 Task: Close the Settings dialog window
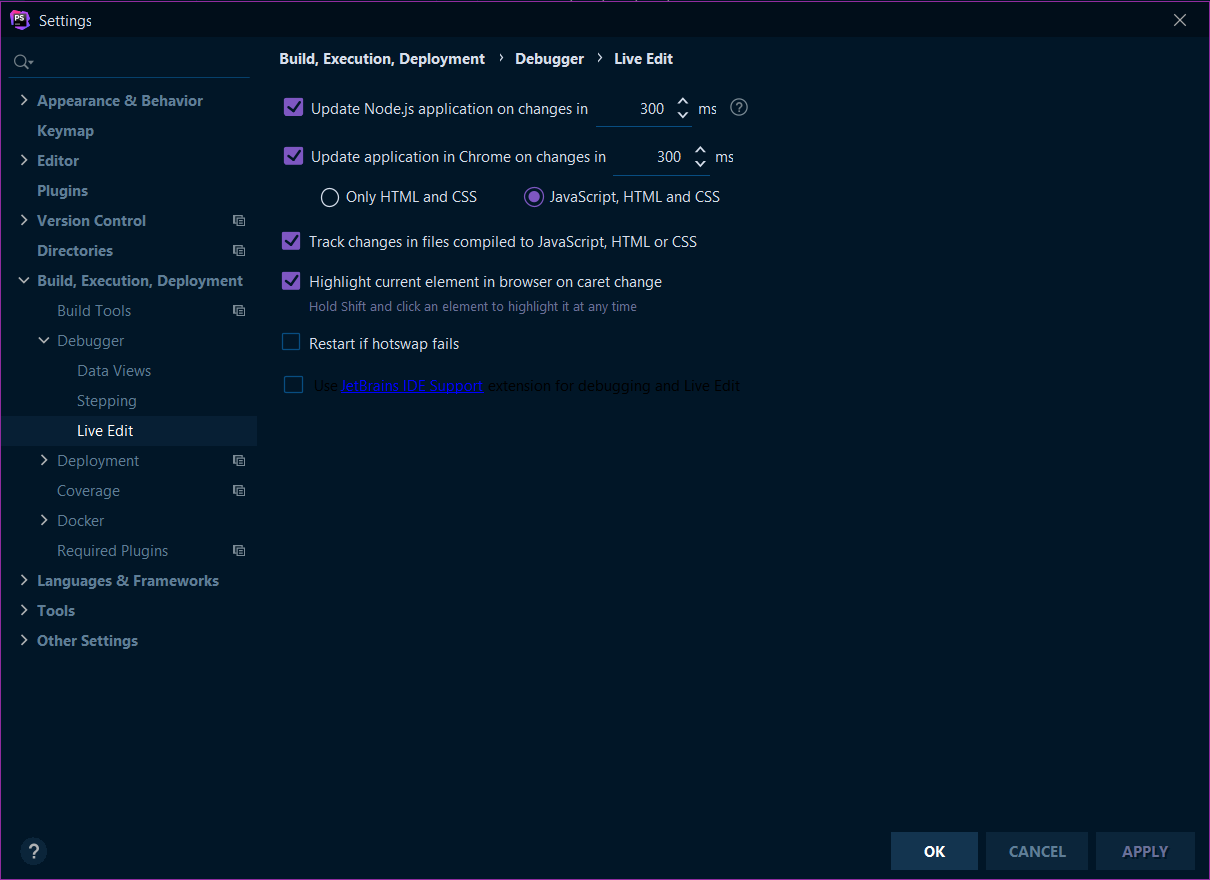(x=1180, y=20)
